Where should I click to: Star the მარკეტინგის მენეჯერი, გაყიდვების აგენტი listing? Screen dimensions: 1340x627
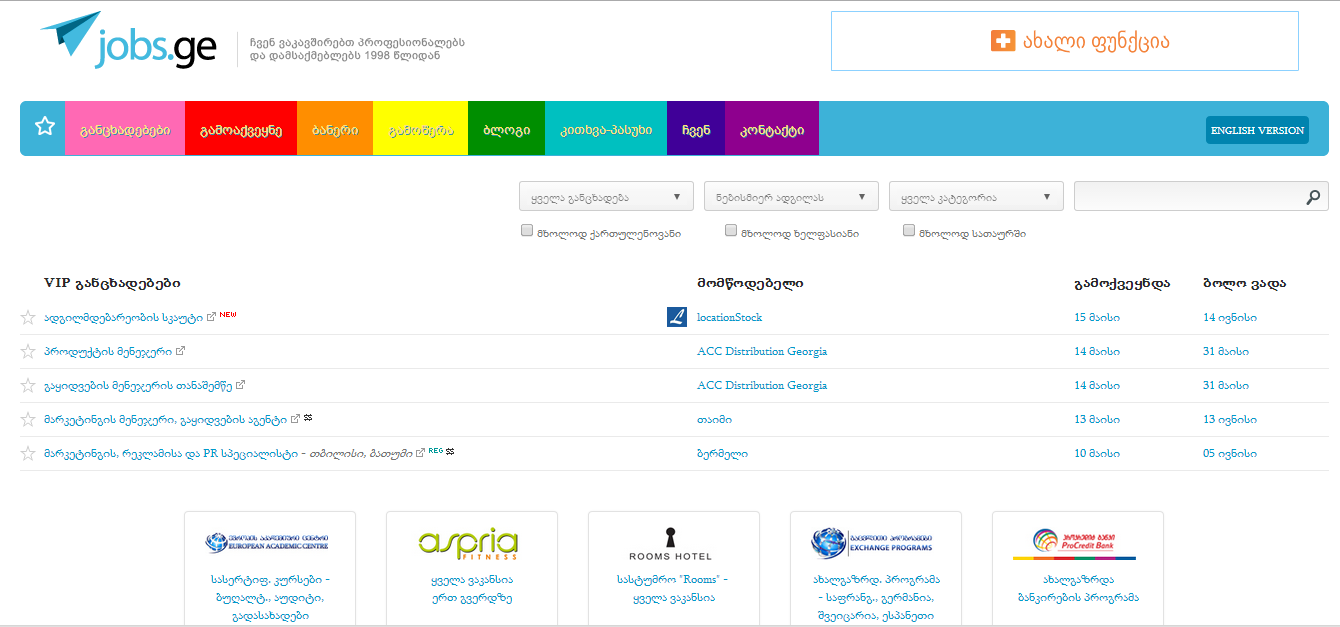(x=28, y=420)
